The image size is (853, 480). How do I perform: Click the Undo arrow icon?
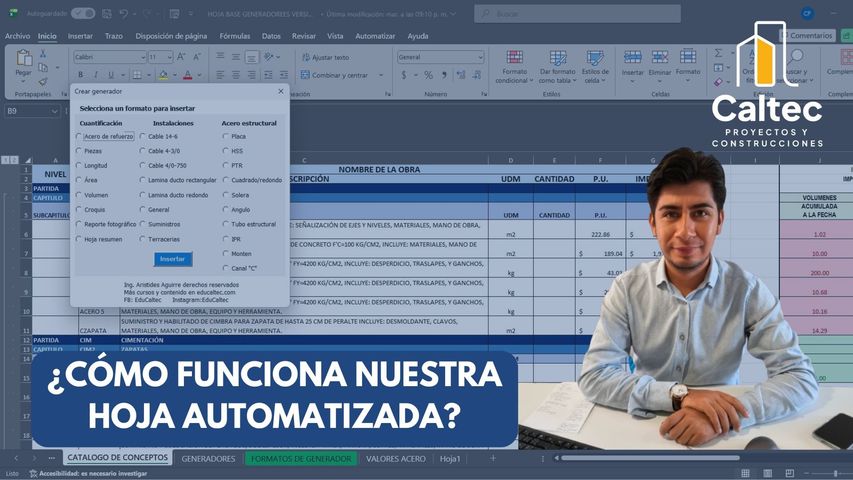click(x=123, y=14)
